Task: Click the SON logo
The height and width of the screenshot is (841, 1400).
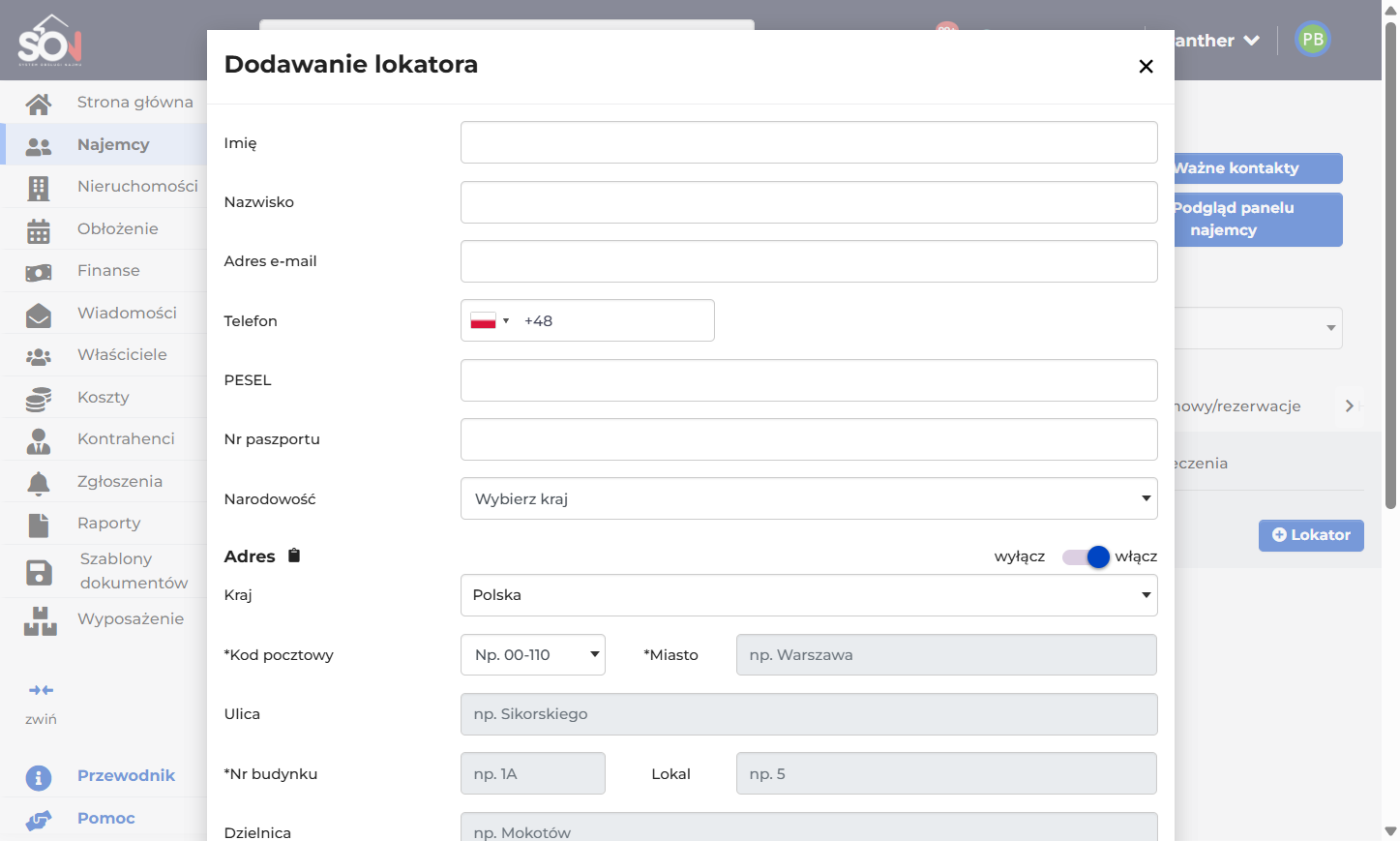Action: [x=50, y=40]
